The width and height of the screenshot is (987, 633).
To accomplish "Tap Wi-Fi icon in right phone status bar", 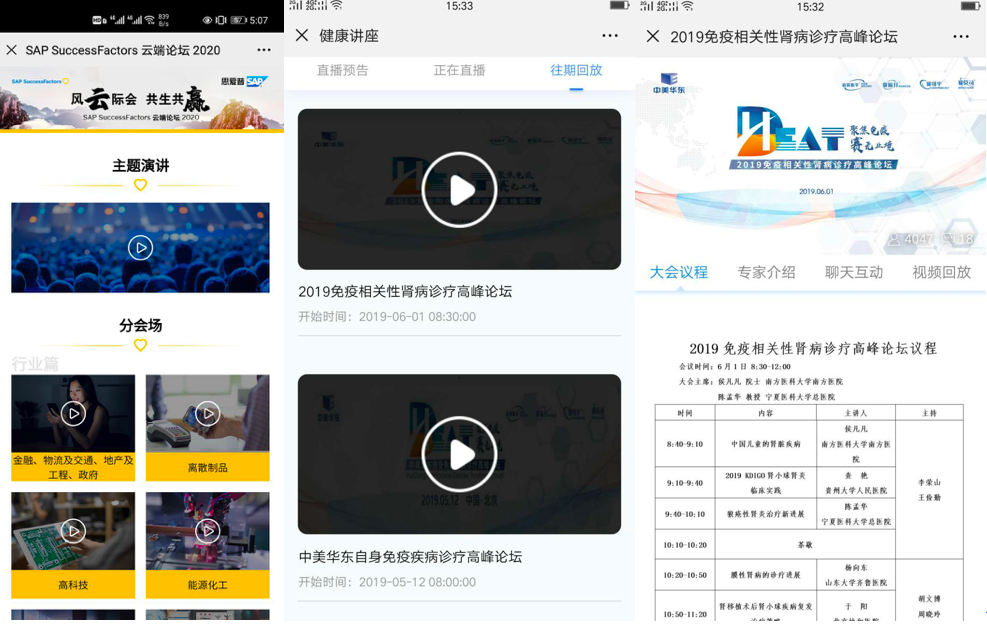I will (687, 6).
